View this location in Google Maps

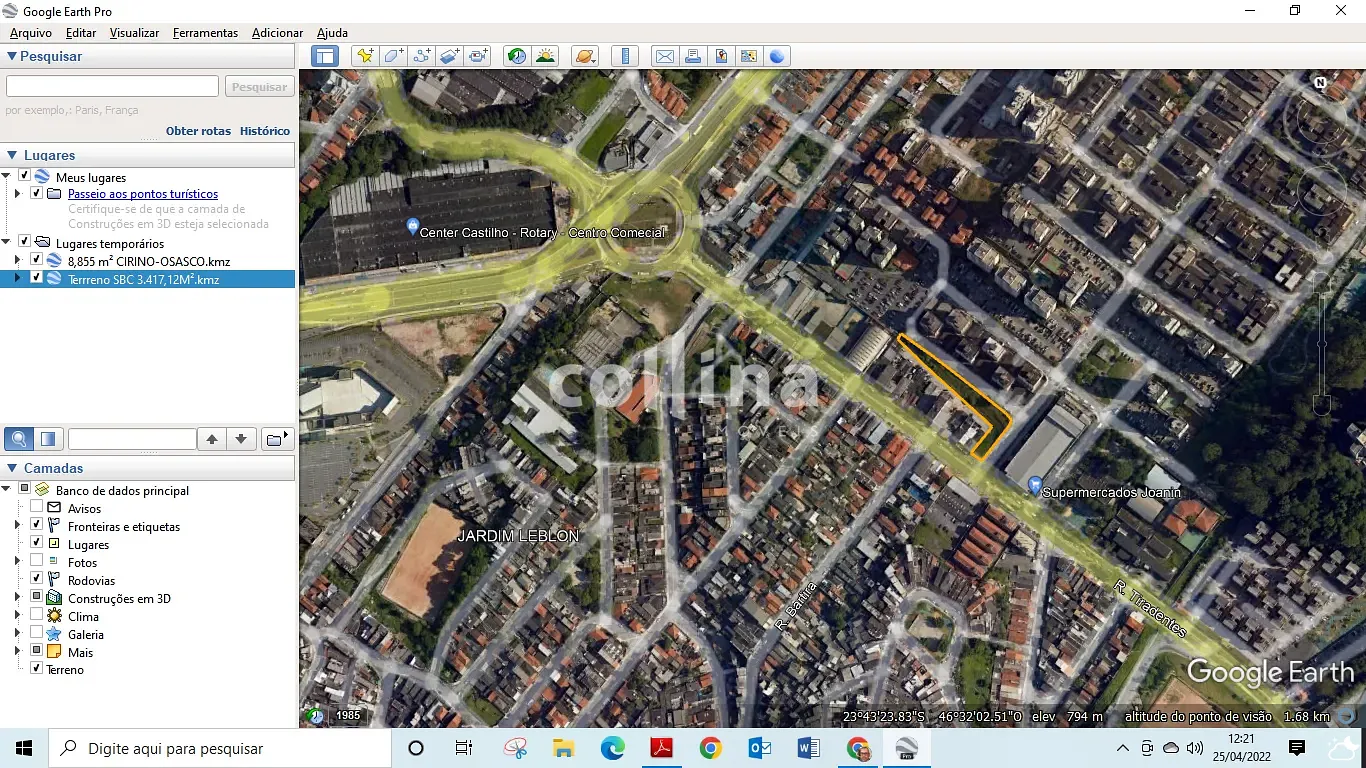tap(749, 56)
